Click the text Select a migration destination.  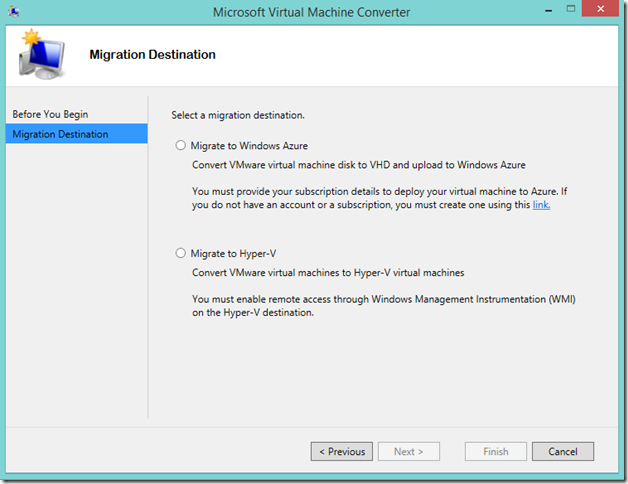pyautogui.click(x=238, y=115)
